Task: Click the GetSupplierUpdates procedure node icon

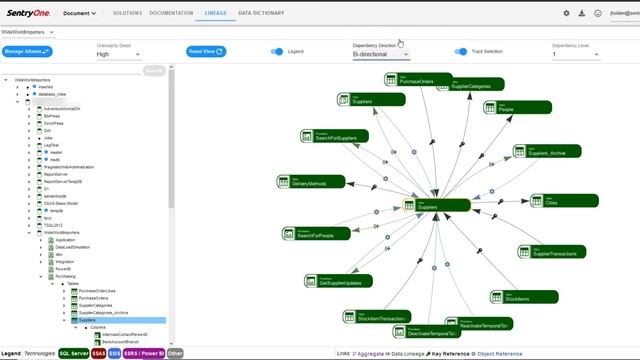Action: click(311, 281)
